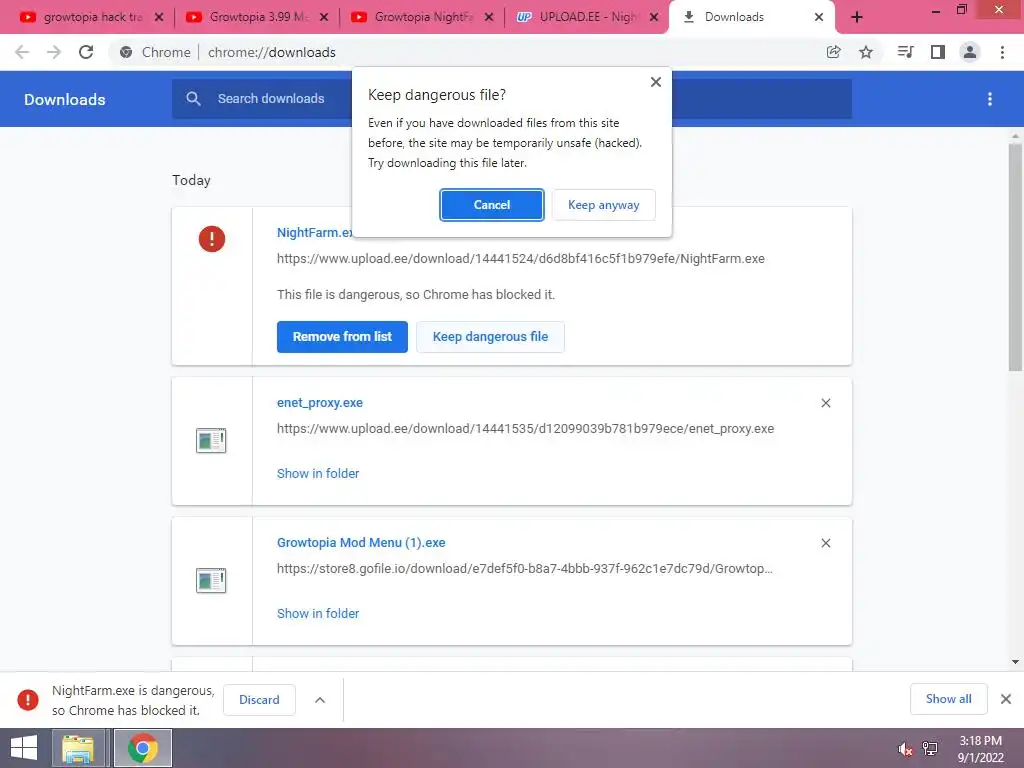This screenshot has height=768, width=1024.
Task: Remove NightFarm.exe from the list
Action: pos(342,337)
